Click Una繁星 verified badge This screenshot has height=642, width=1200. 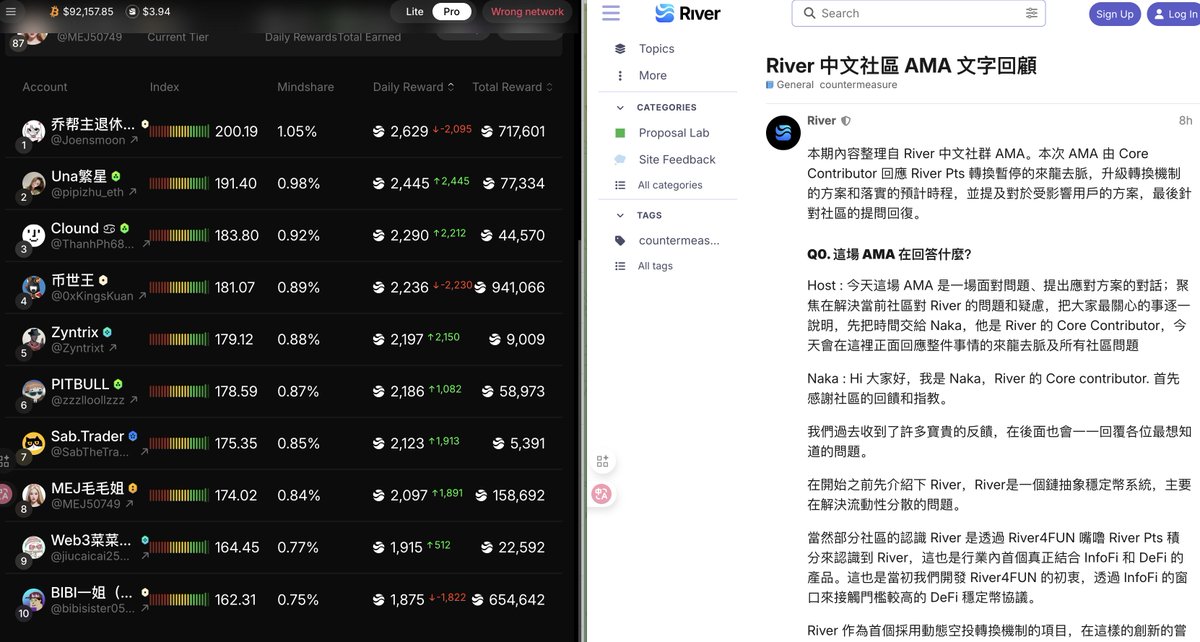point(116,176)
